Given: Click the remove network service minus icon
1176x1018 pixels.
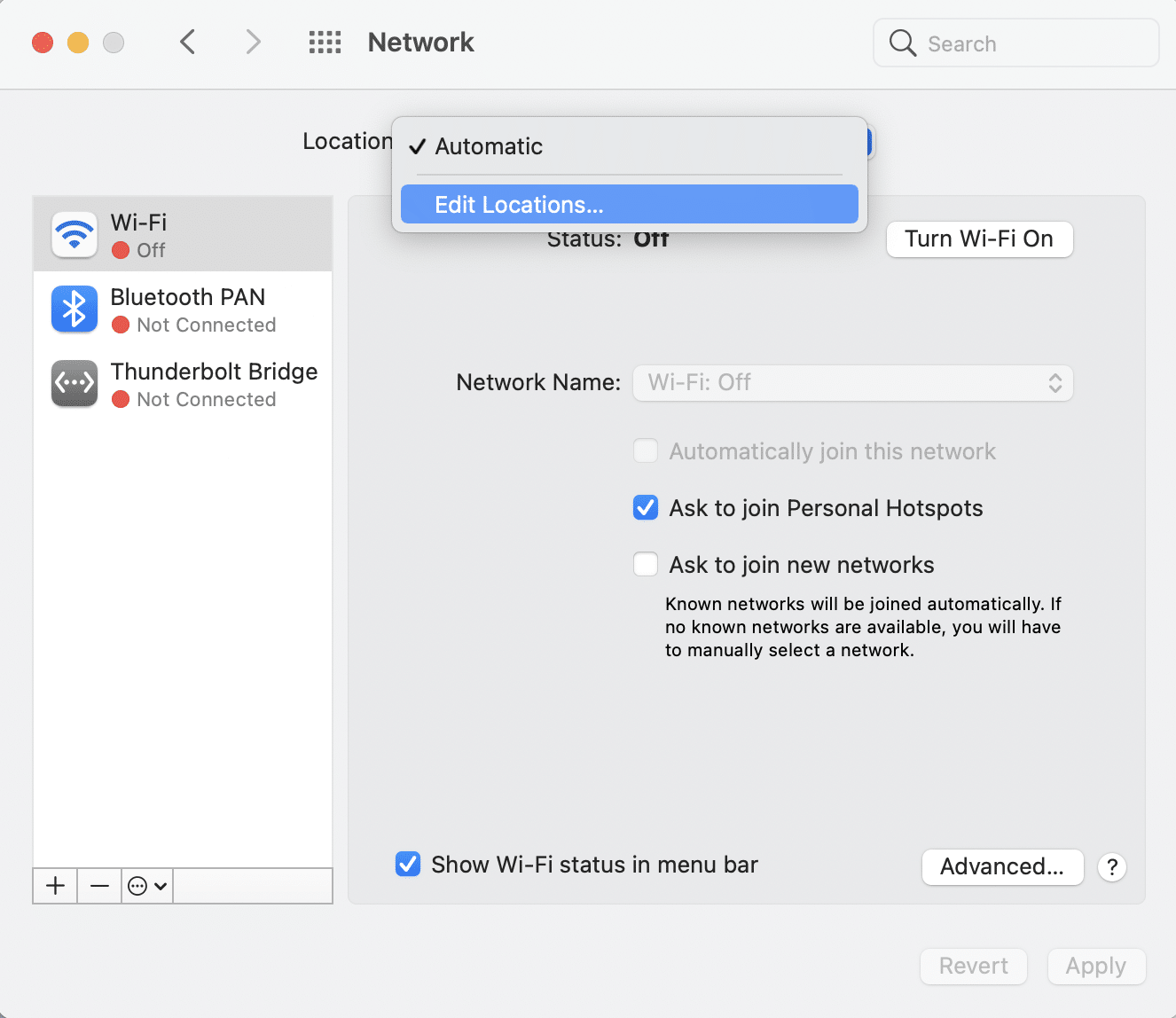Looking at the screenshot, I should pyautogui.click(x=98, y=885).
